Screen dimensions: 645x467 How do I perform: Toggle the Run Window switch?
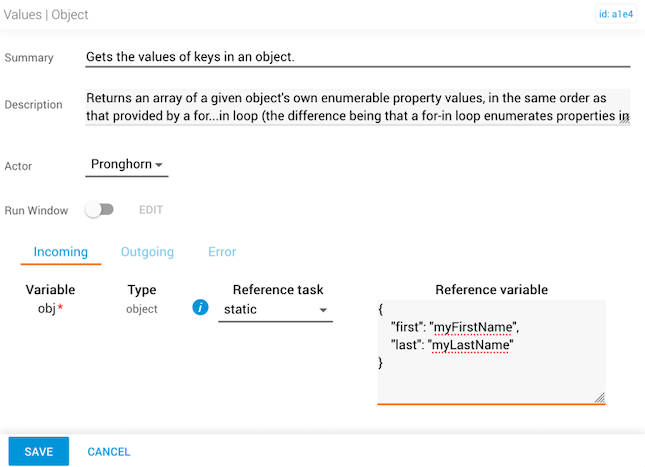99,210
